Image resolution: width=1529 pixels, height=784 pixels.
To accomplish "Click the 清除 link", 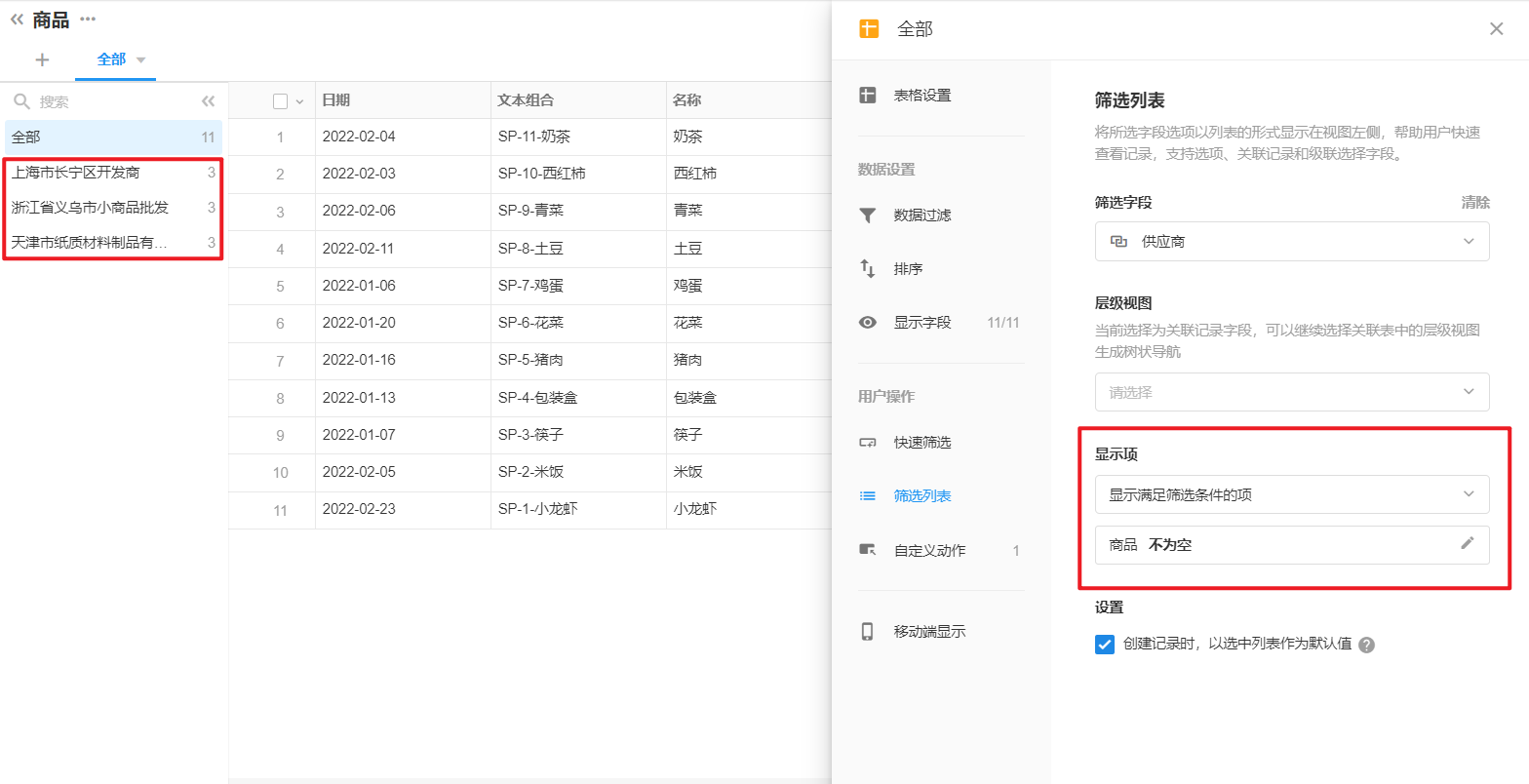I will pos(1474,203).
